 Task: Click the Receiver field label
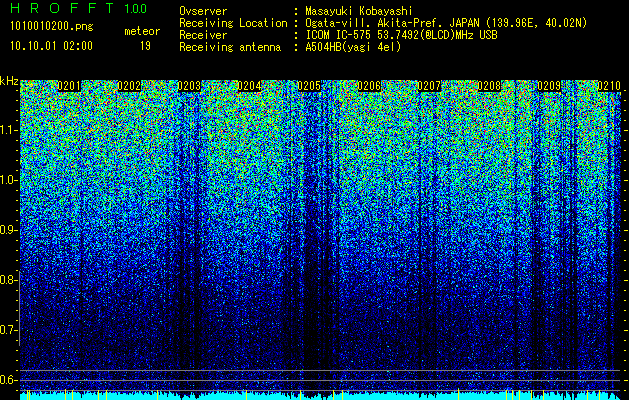pos(203,35)
